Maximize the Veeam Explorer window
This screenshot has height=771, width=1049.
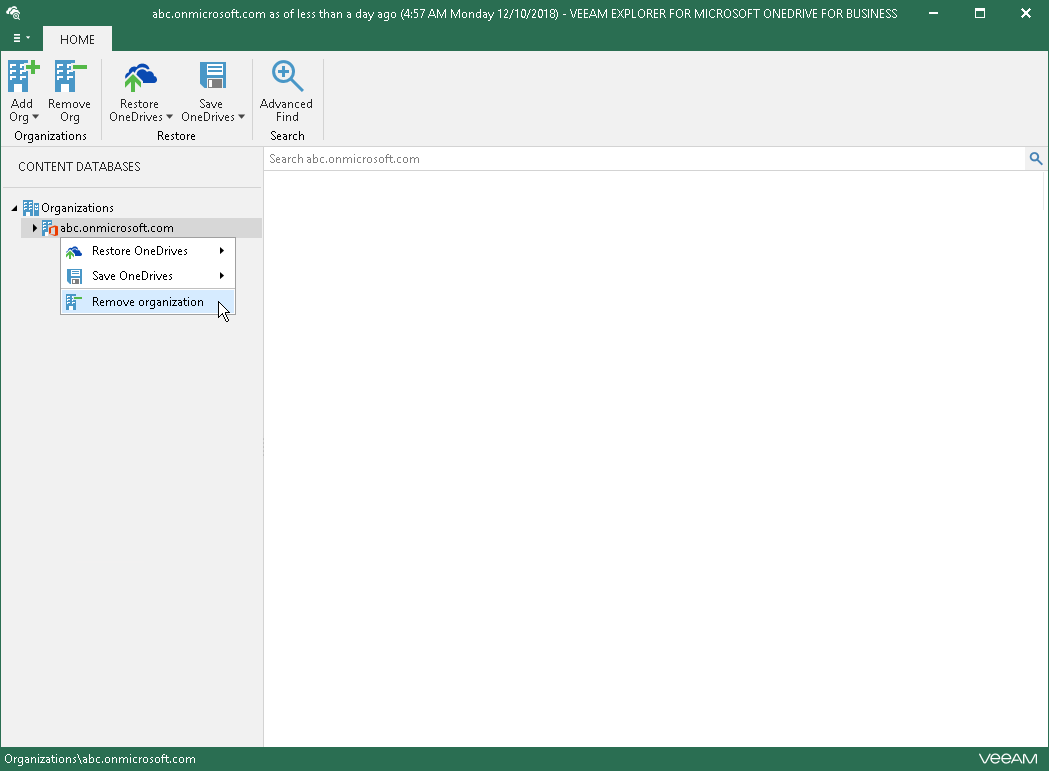click(980, 13)
